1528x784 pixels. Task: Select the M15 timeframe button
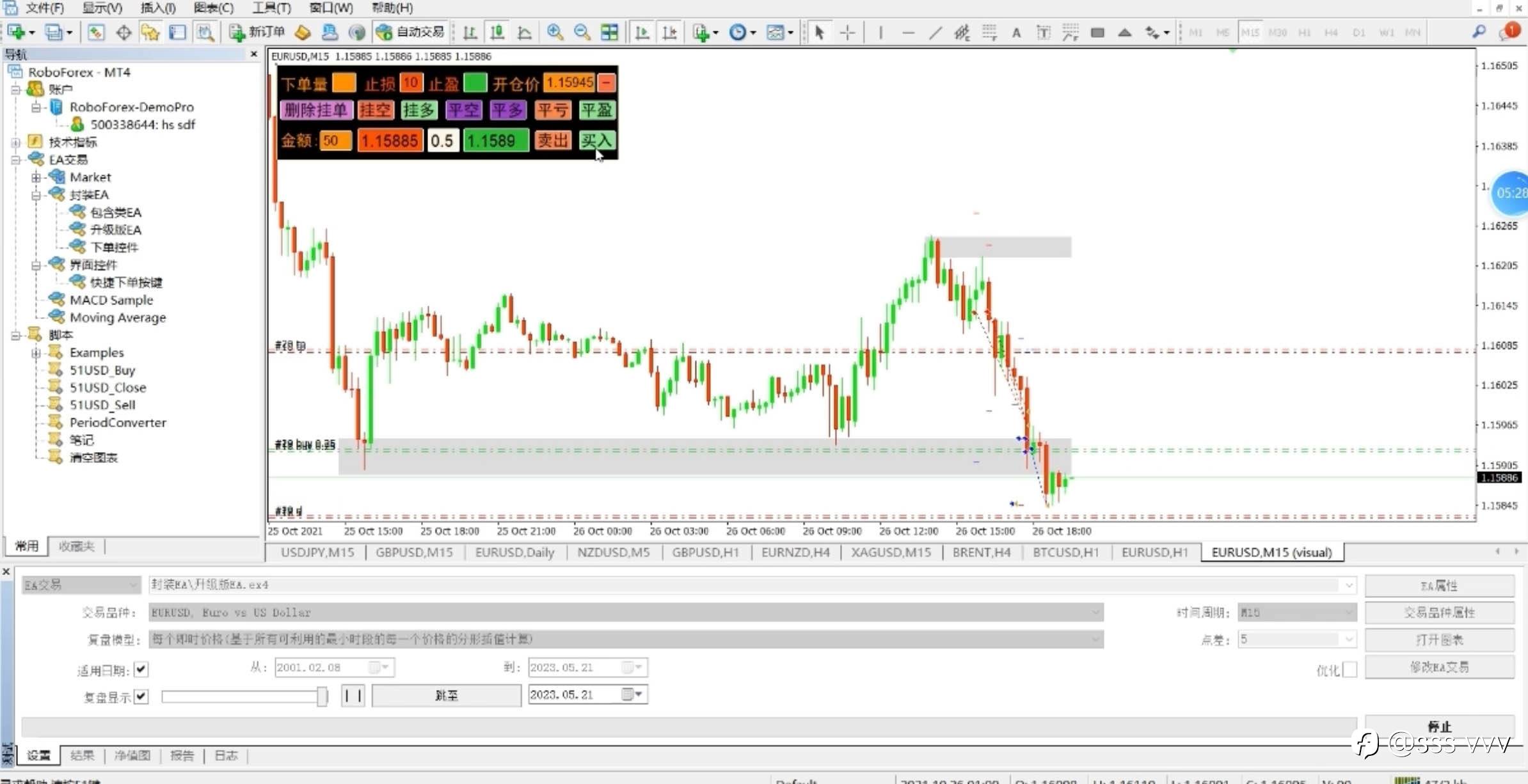click(1250, 32)
